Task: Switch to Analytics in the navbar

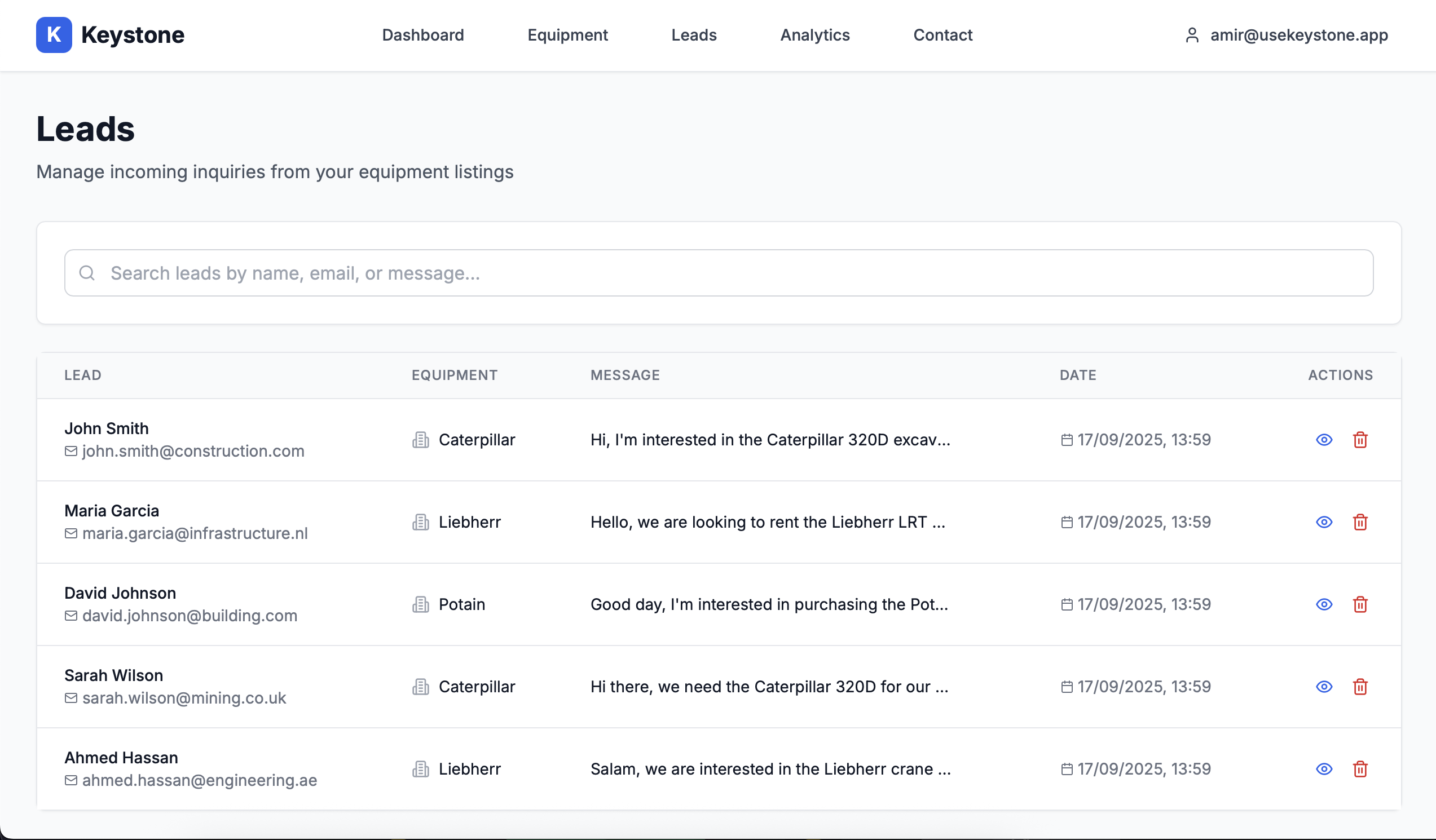Action: pos(814,36)
